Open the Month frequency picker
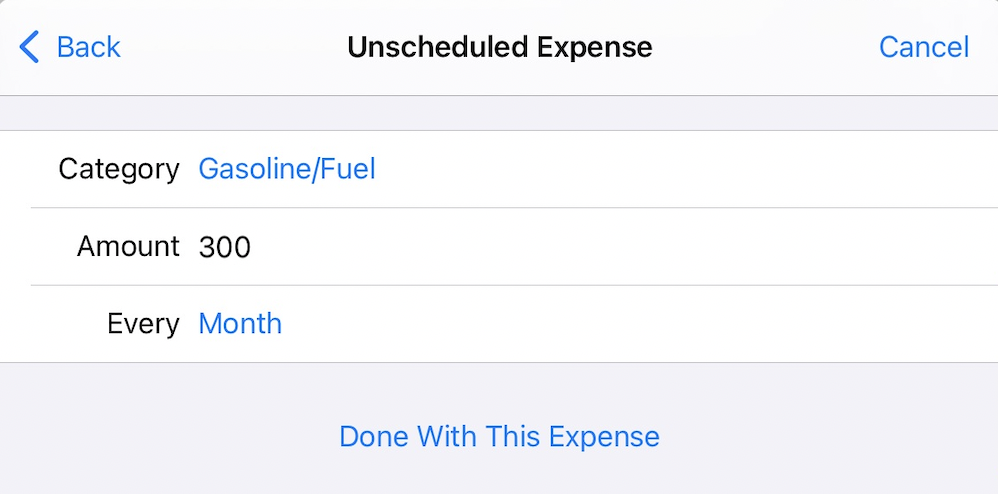This screenshot has height=494, width=998. click(x=240, y=324)
